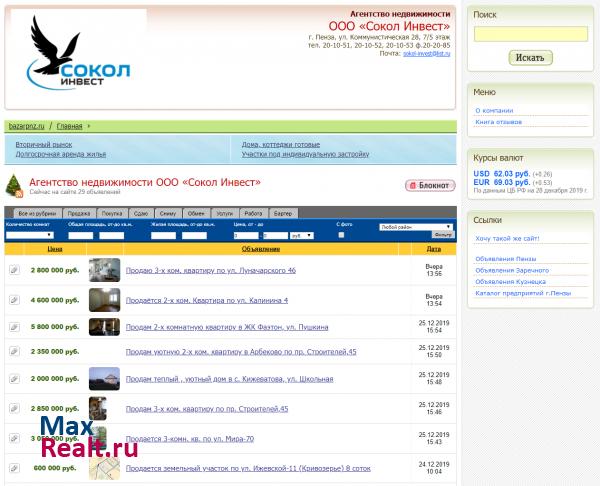Click the RSS Christmas tree icon
The image size is (600, 486).
[15, 186]
